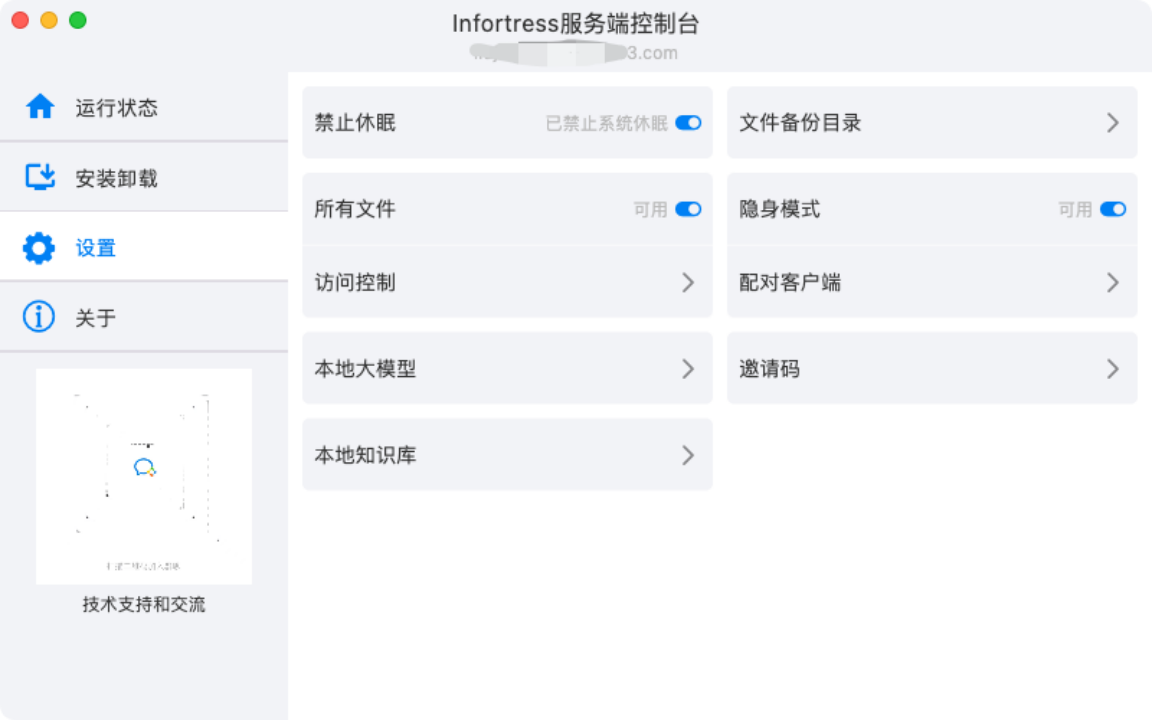
Task: Maximize the window with green button
Action: coord(78,21)
